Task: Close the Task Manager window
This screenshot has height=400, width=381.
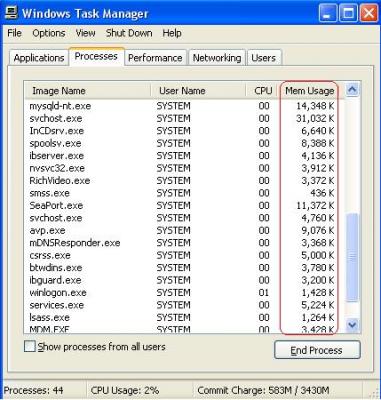Action: tap(369, 14)
